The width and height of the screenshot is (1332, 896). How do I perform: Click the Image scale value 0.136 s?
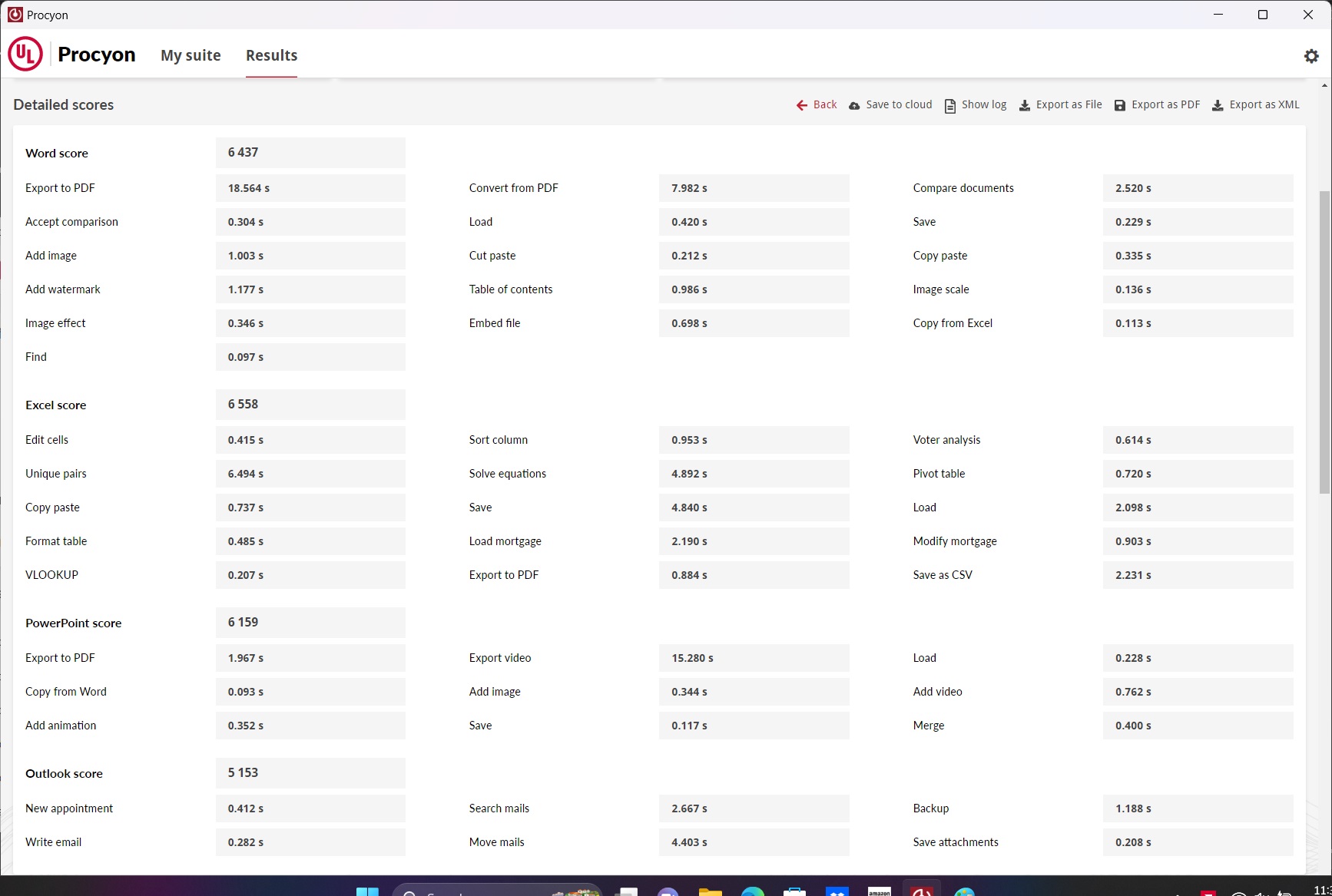coord(1198,289)
